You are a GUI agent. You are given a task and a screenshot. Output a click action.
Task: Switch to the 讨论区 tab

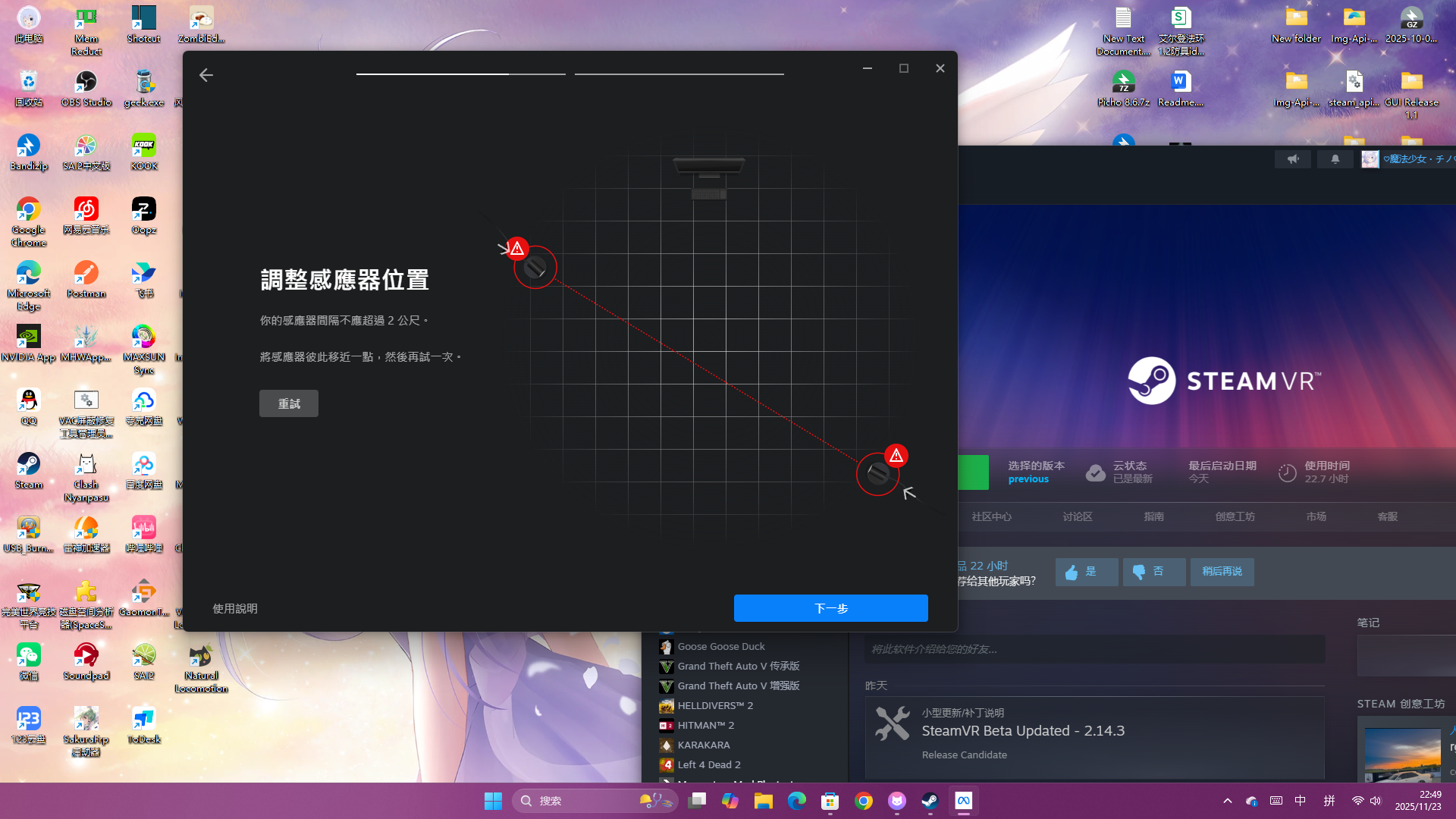1077,516
